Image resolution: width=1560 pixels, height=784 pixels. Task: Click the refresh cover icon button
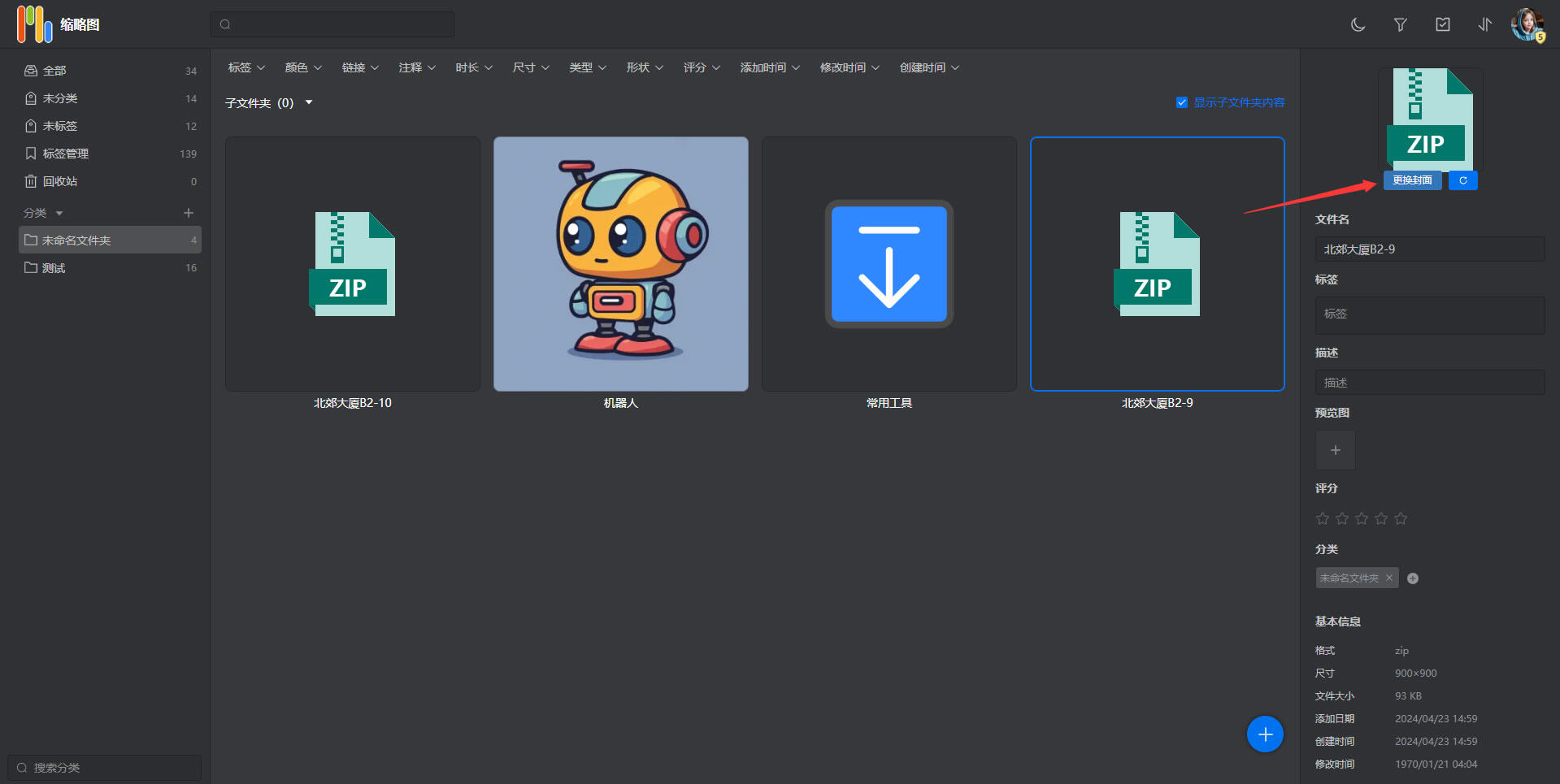(x=1462, y=180)
